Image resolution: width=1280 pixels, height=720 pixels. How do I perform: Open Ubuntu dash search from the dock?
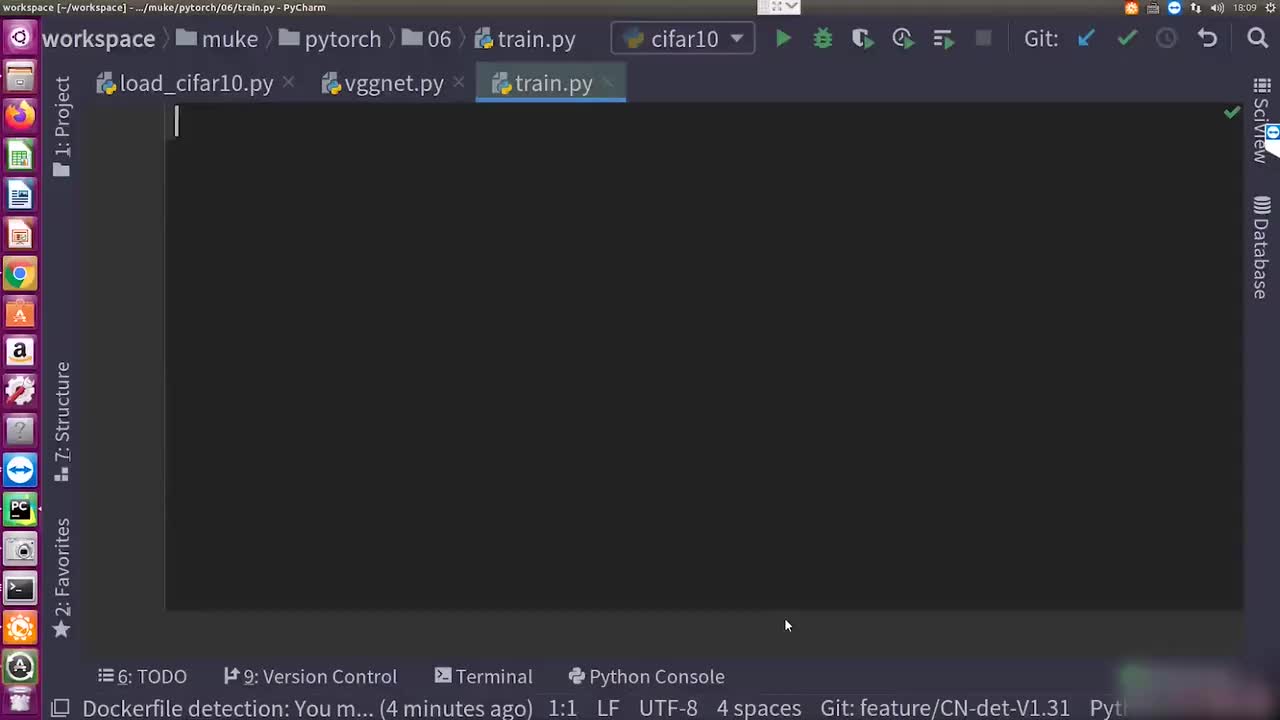point(20,39)
